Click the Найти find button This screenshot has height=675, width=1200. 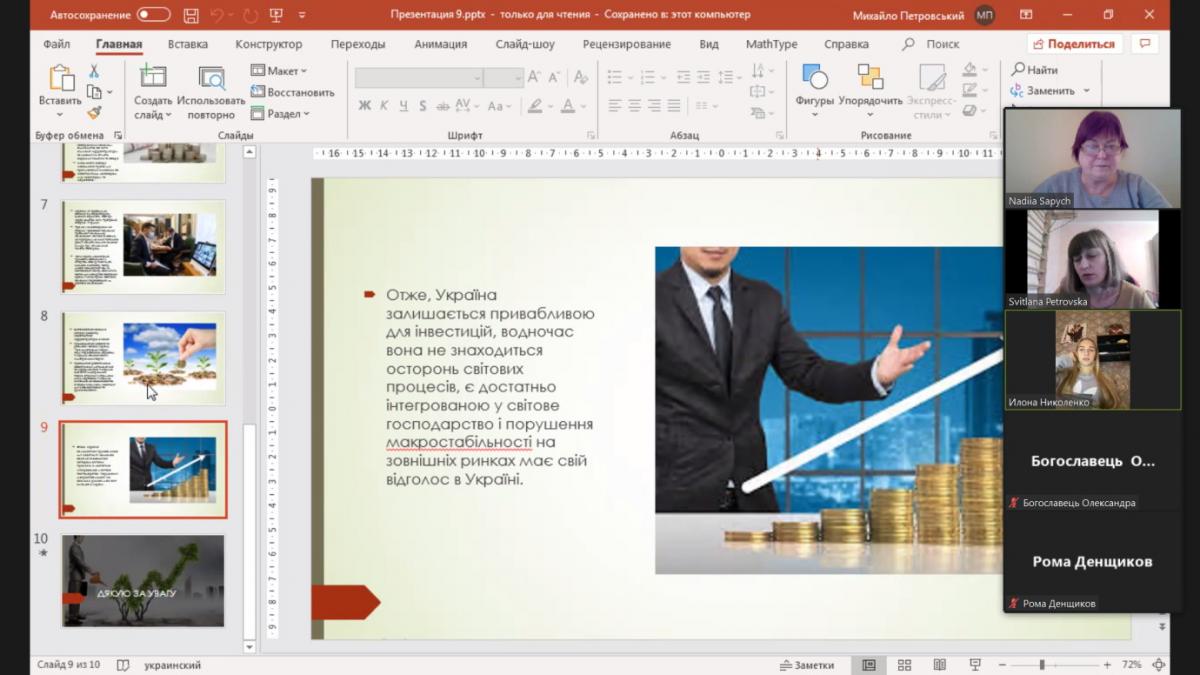(1035, 70)
